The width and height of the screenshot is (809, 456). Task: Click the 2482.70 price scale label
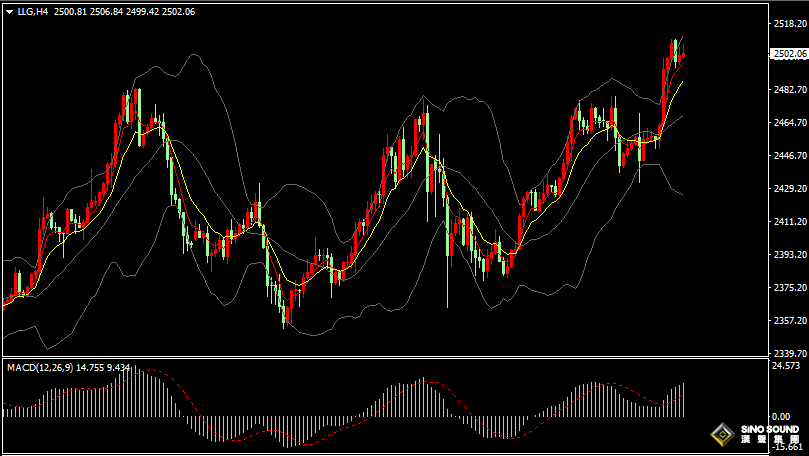tap(788, 89)
